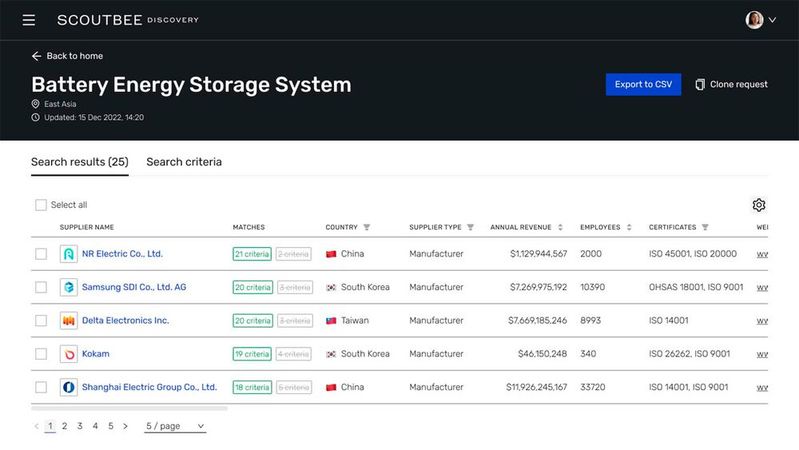This screenshot has width=799, height=450.
Task: Open Delta Electronics Inc. supplier link
Action: point(125,321)
